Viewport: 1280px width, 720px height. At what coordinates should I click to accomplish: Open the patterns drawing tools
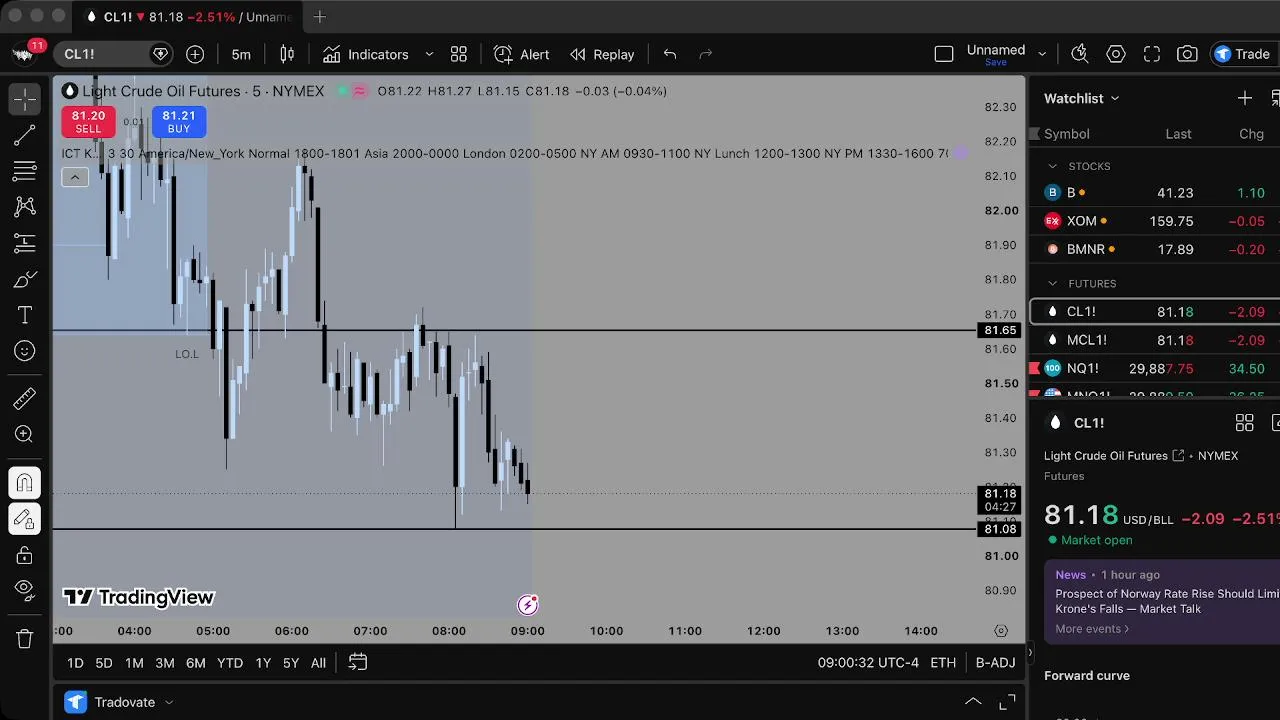pyautogui.click(x=25, y=207)
